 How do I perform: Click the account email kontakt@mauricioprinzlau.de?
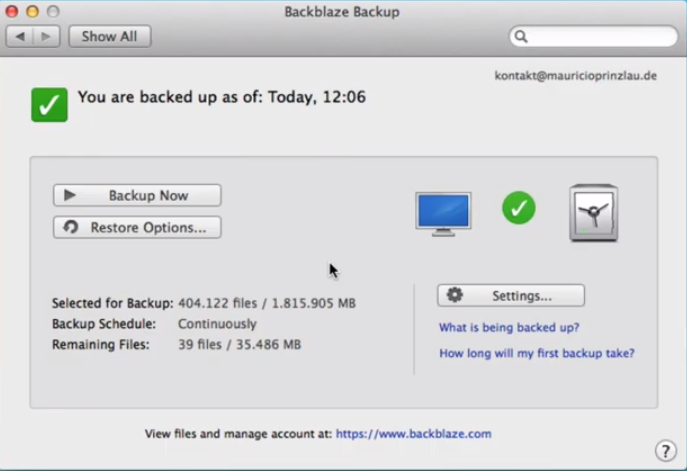coord(576,76)
